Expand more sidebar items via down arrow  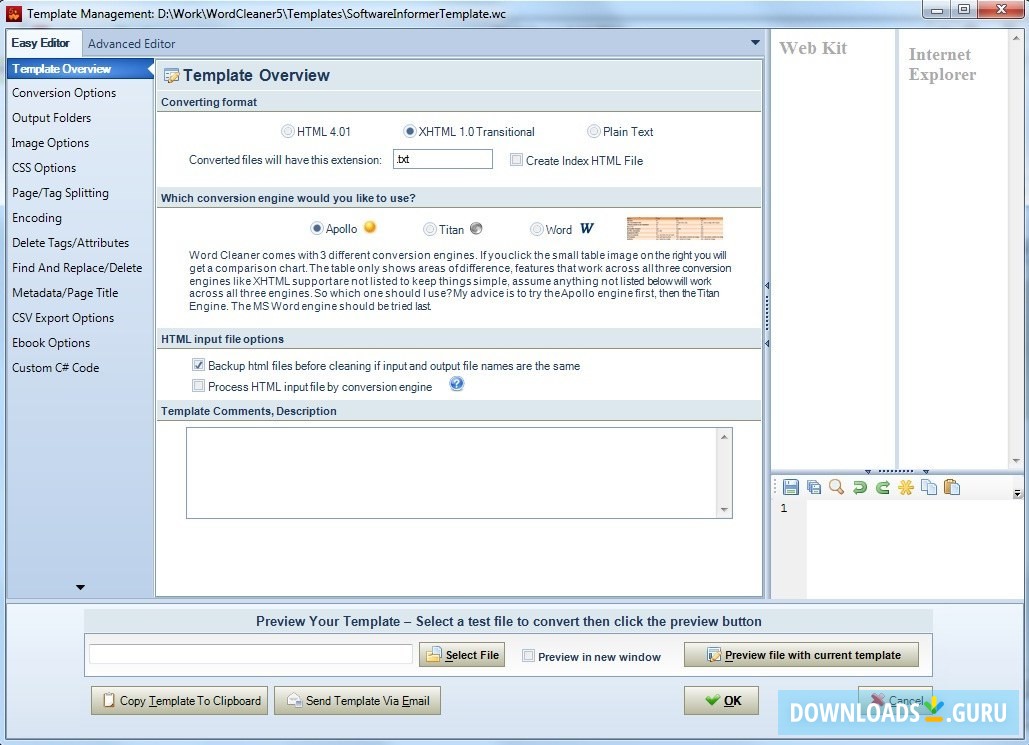pyautogui.click(x=80, y=587)
